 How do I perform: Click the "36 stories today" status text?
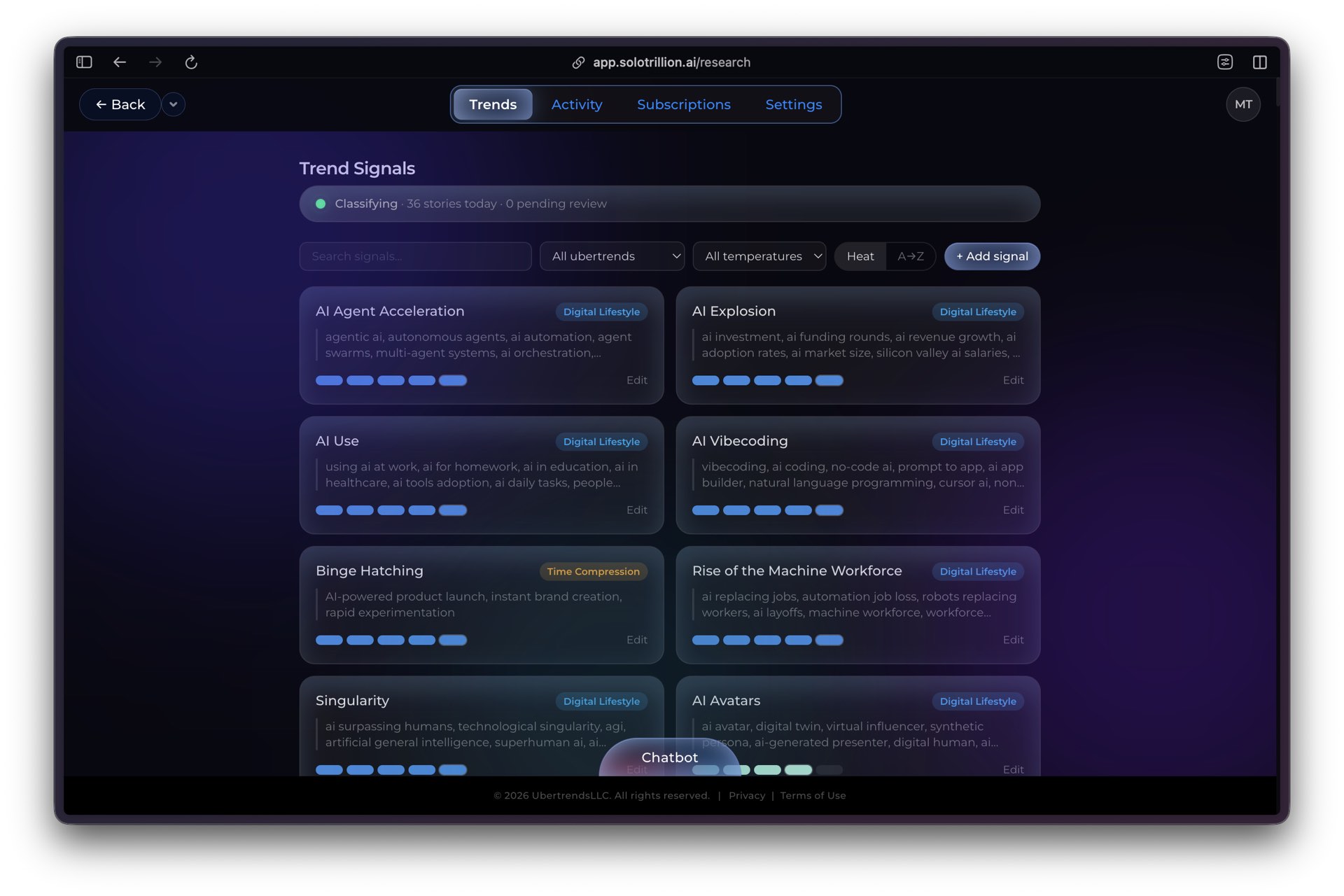[x=451, y=204]
